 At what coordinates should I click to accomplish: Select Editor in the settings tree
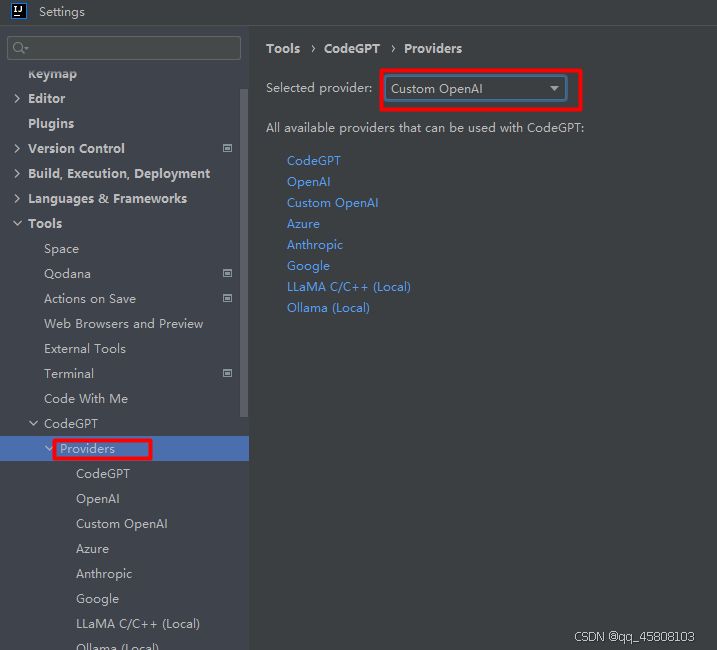point(47,98)
